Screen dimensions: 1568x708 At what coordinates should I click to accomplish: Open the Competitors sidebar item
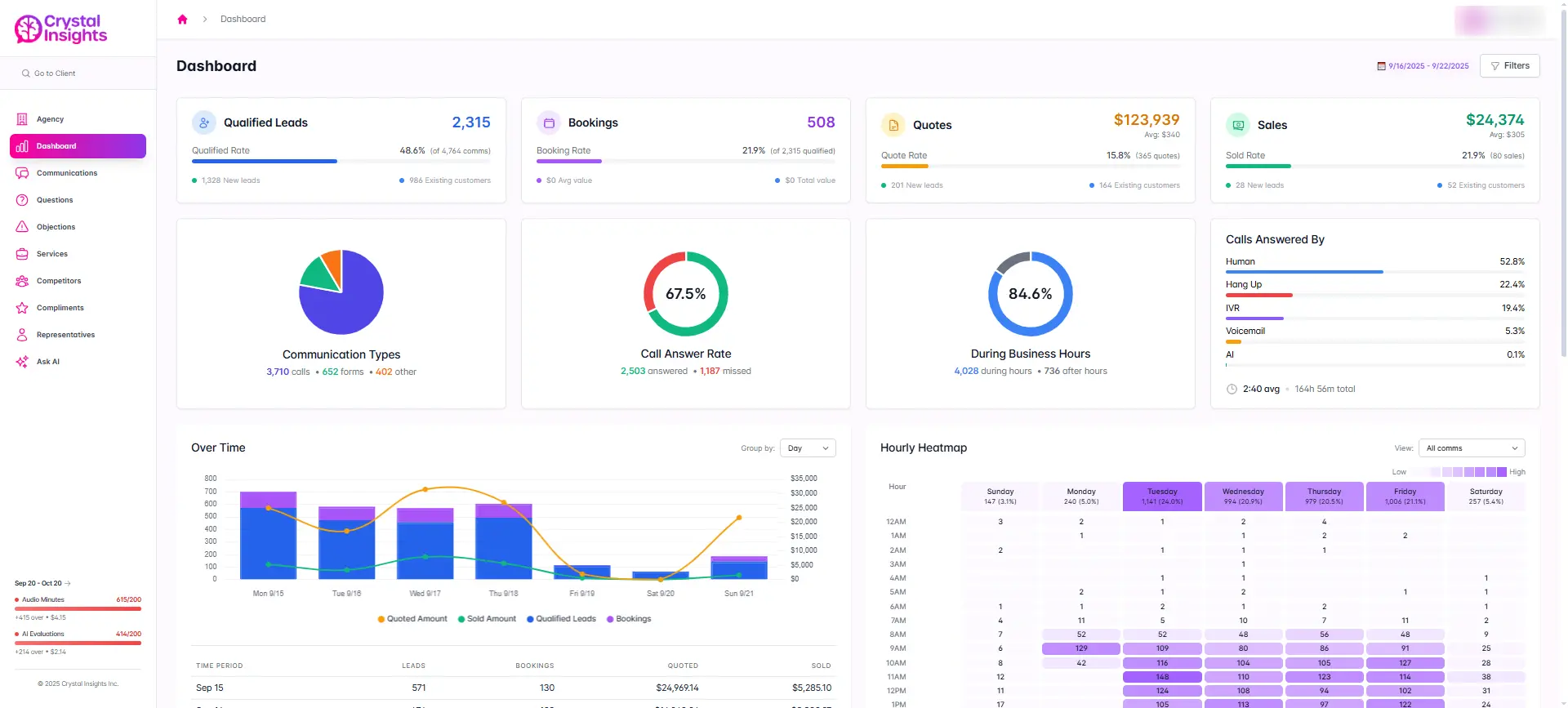[x=58, y=281]
